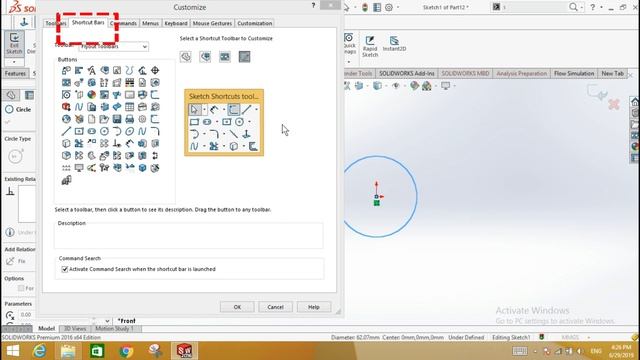Click Apply Scene icon in view toolbar
This screenshot has height=360, width=640.
click(427, 86)
